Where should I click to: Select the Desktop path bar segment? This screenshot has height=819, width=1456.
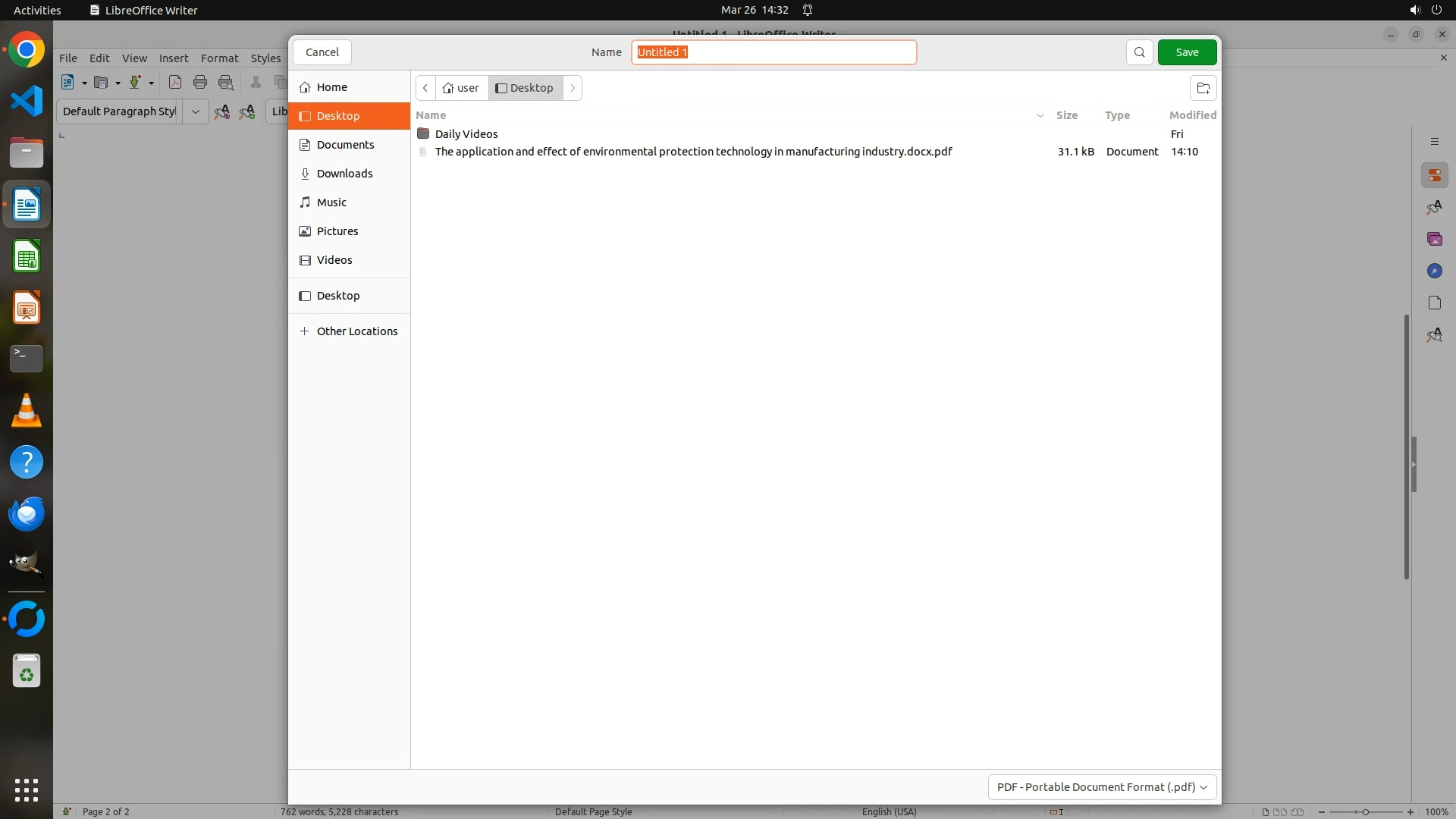[x=525, y=88]
